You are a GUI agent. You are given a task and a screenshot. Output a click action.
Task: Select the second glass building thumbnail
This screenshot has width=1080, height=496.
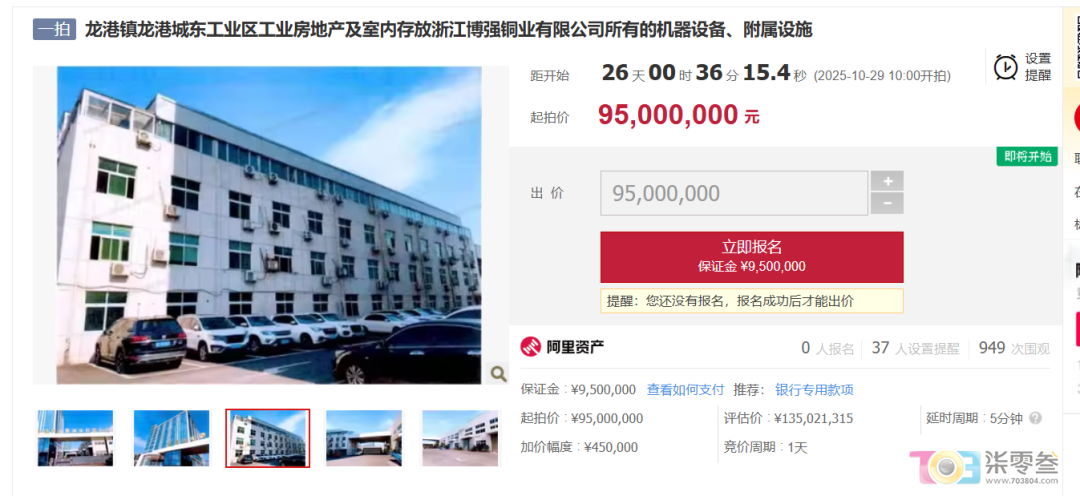click(x=172, y=438)
